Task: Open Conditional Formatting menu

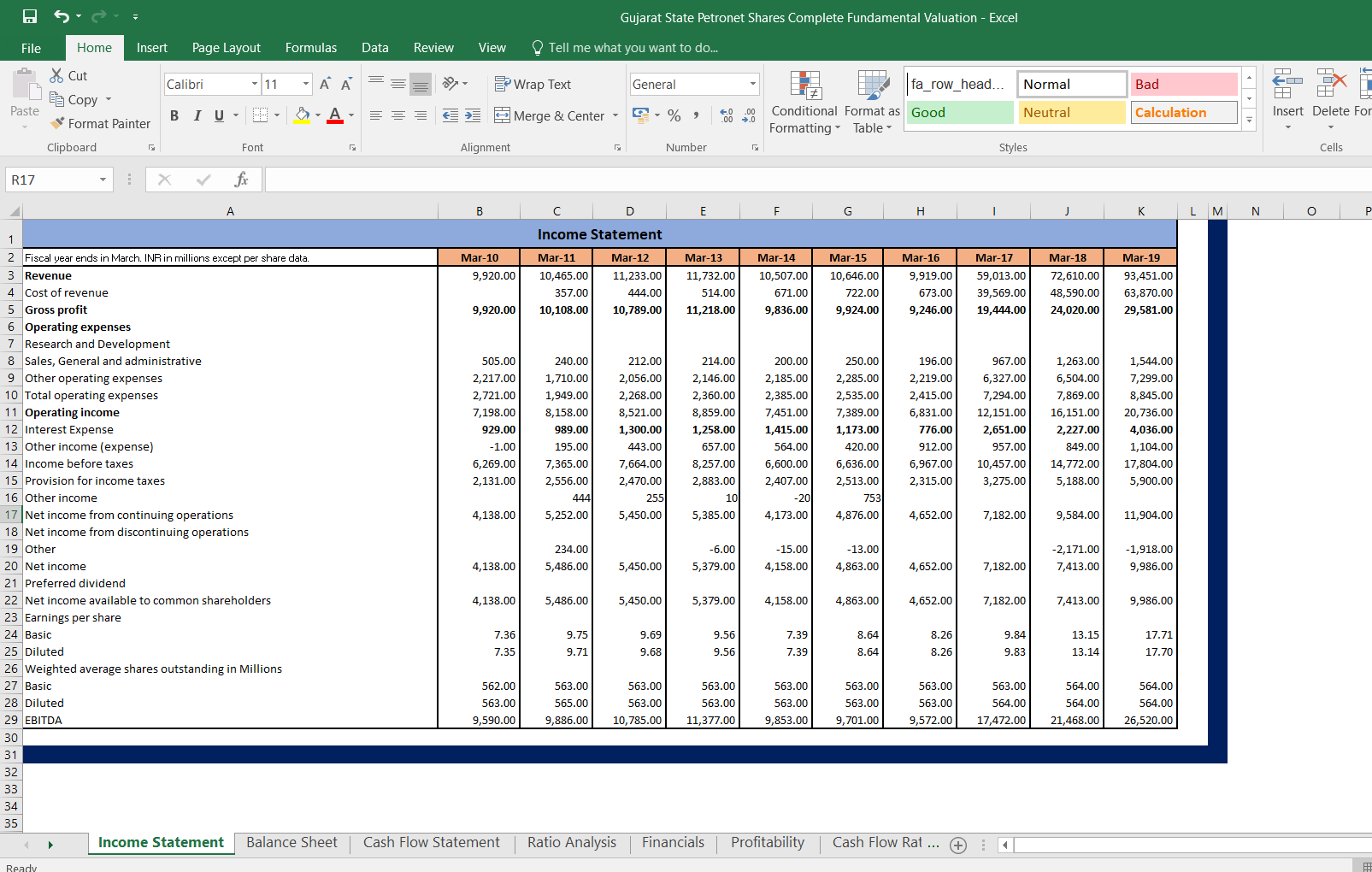Action: [x=804, y=102]
